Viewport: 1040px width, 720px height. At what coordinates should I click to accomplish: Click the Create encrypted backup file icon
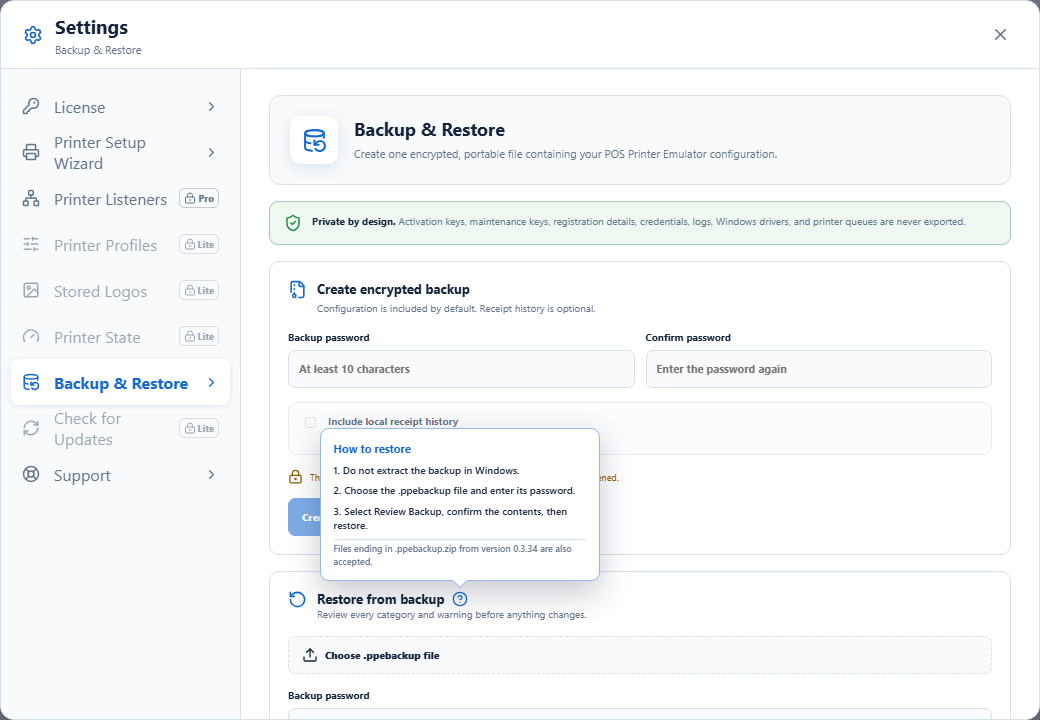pos(297,290)
